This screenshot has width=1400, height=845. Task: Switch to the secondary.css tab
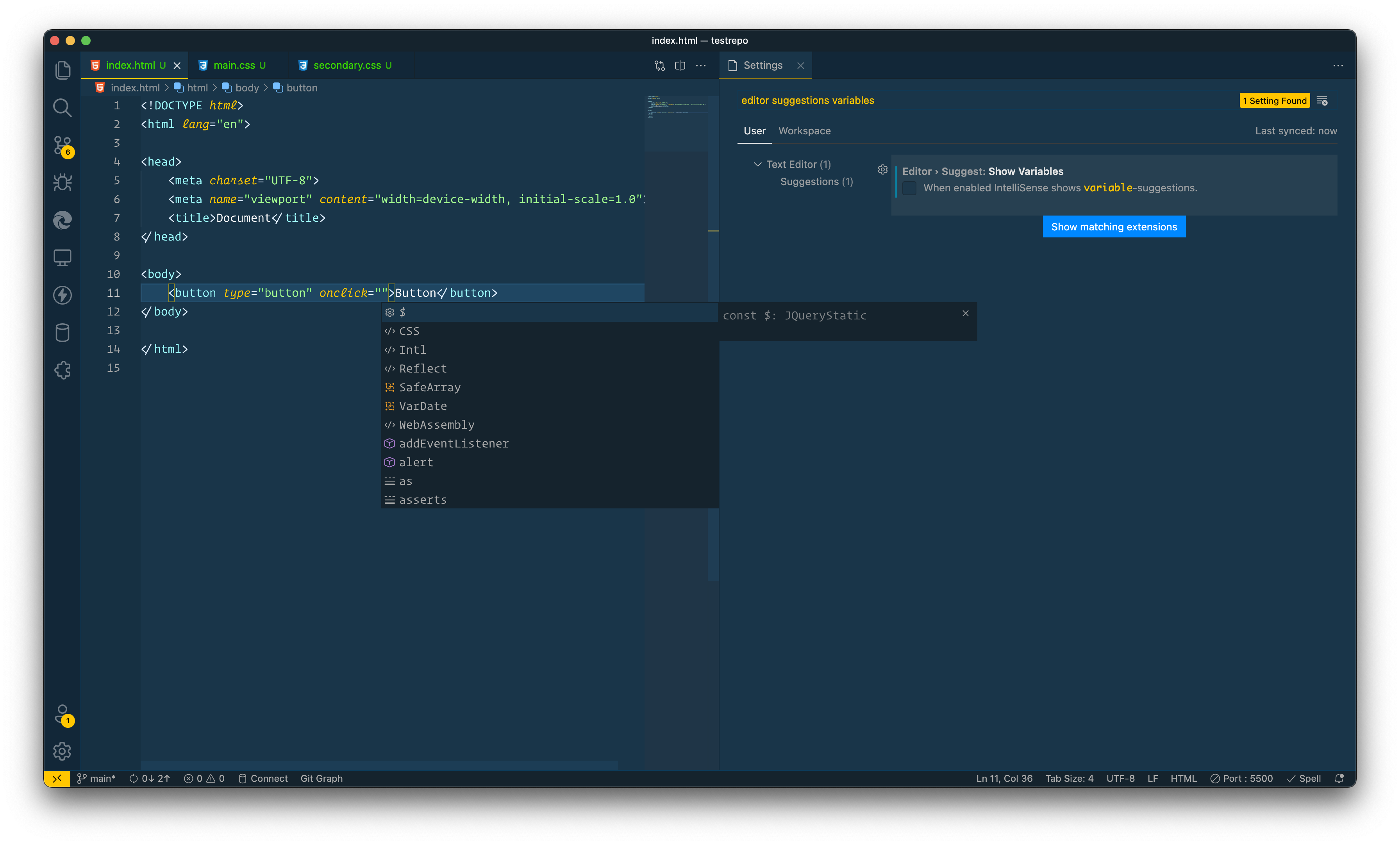tap(346, 65)
